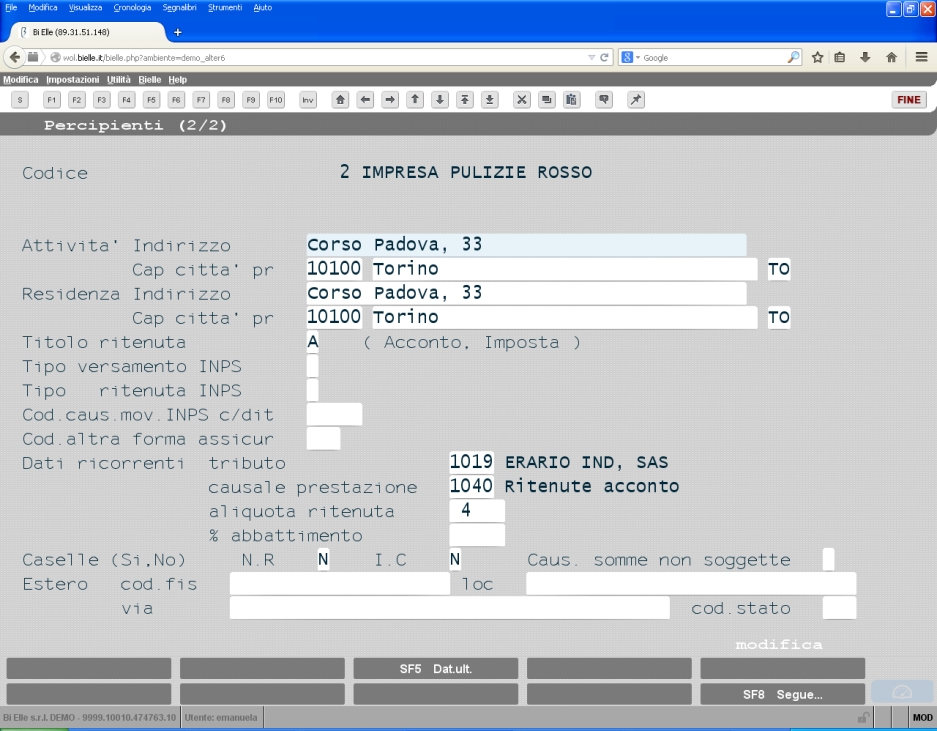
Task: Click the F1 function key button
Action: (x=52, y=100)
